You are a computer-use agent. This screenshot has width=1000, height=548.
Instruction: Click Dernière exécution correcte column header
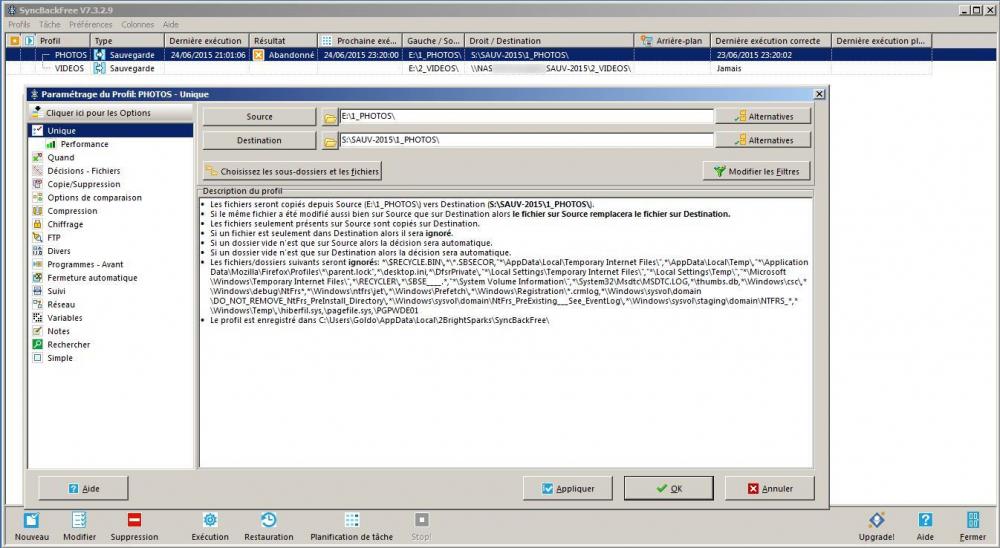click(770, 41)
